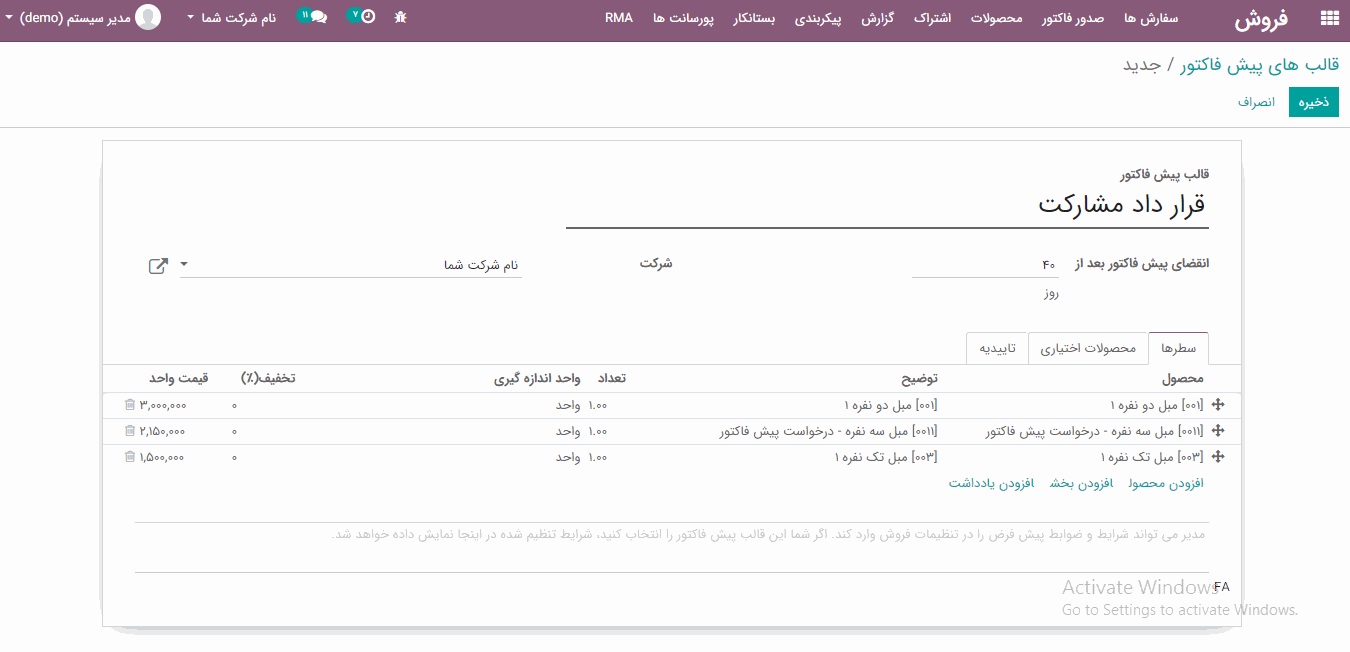Click the انصراف discard button
The width and height of the screenshot is (1350, 652).
click(1256, 102)
